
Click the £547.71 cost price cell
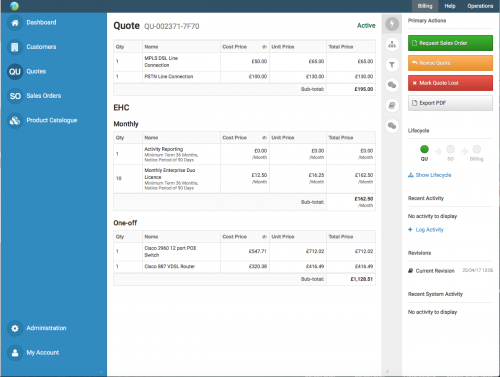258,251
